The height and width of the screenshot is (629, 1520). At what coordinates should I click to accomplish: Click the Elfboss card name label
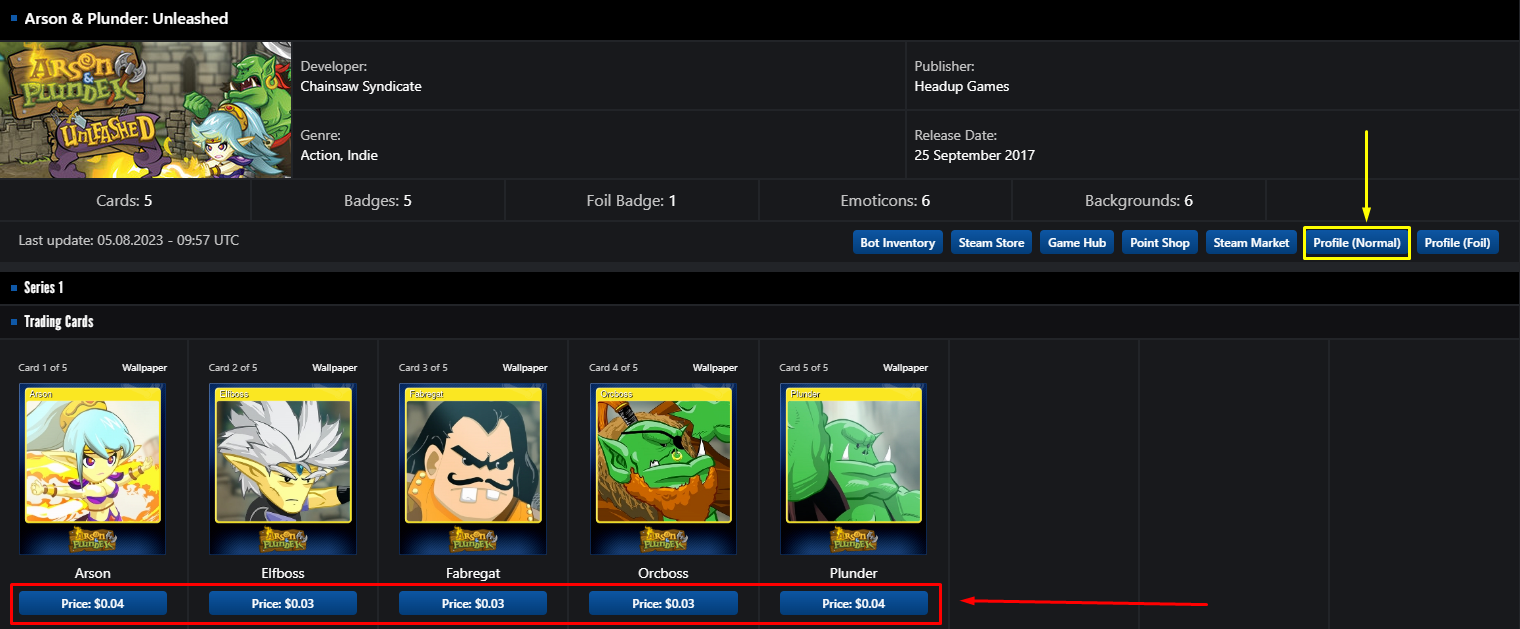click(x=283, y=573)
